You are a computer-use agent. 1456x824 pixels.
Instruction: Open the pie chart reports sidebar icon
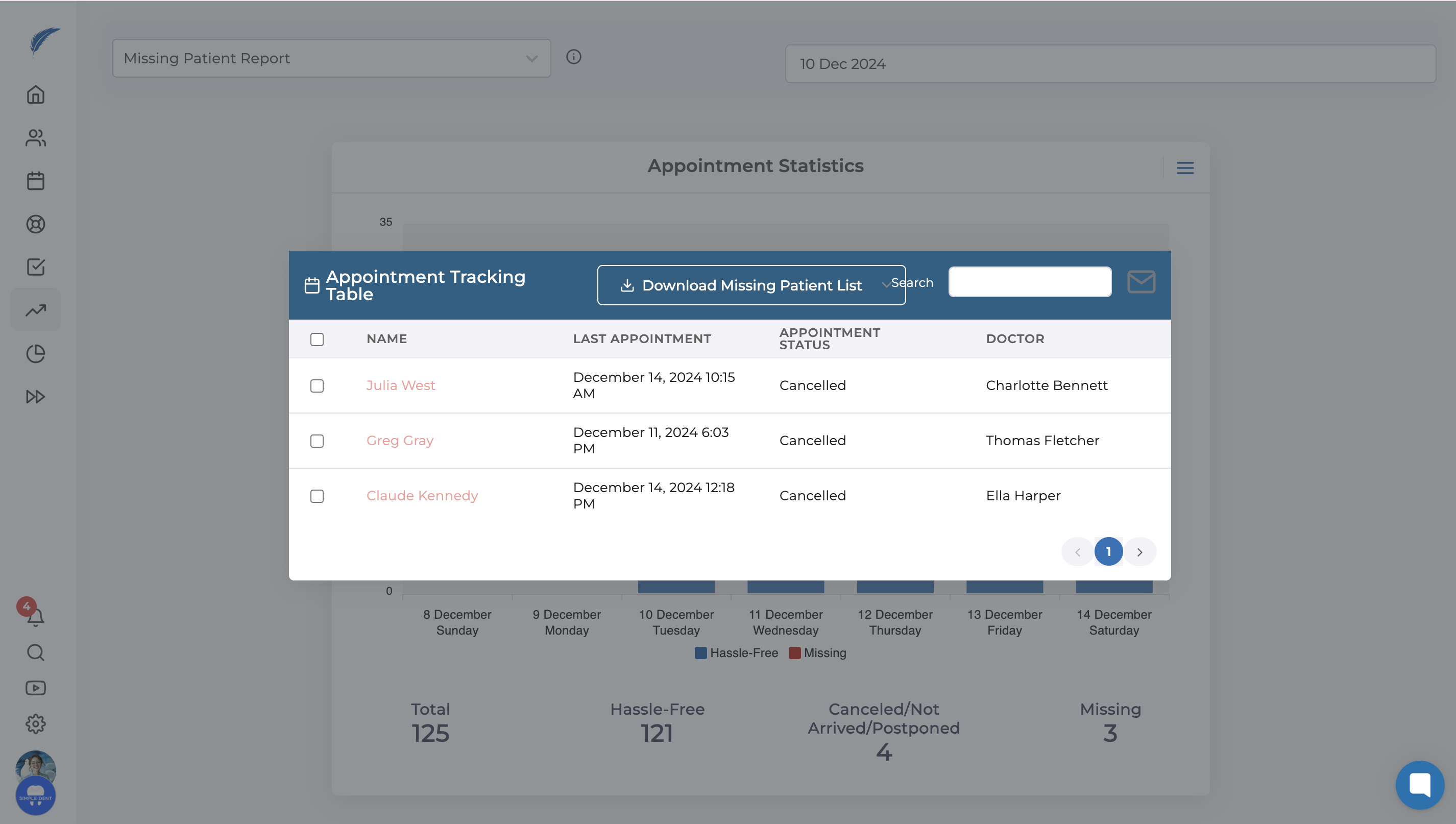[x=35, y=354]
